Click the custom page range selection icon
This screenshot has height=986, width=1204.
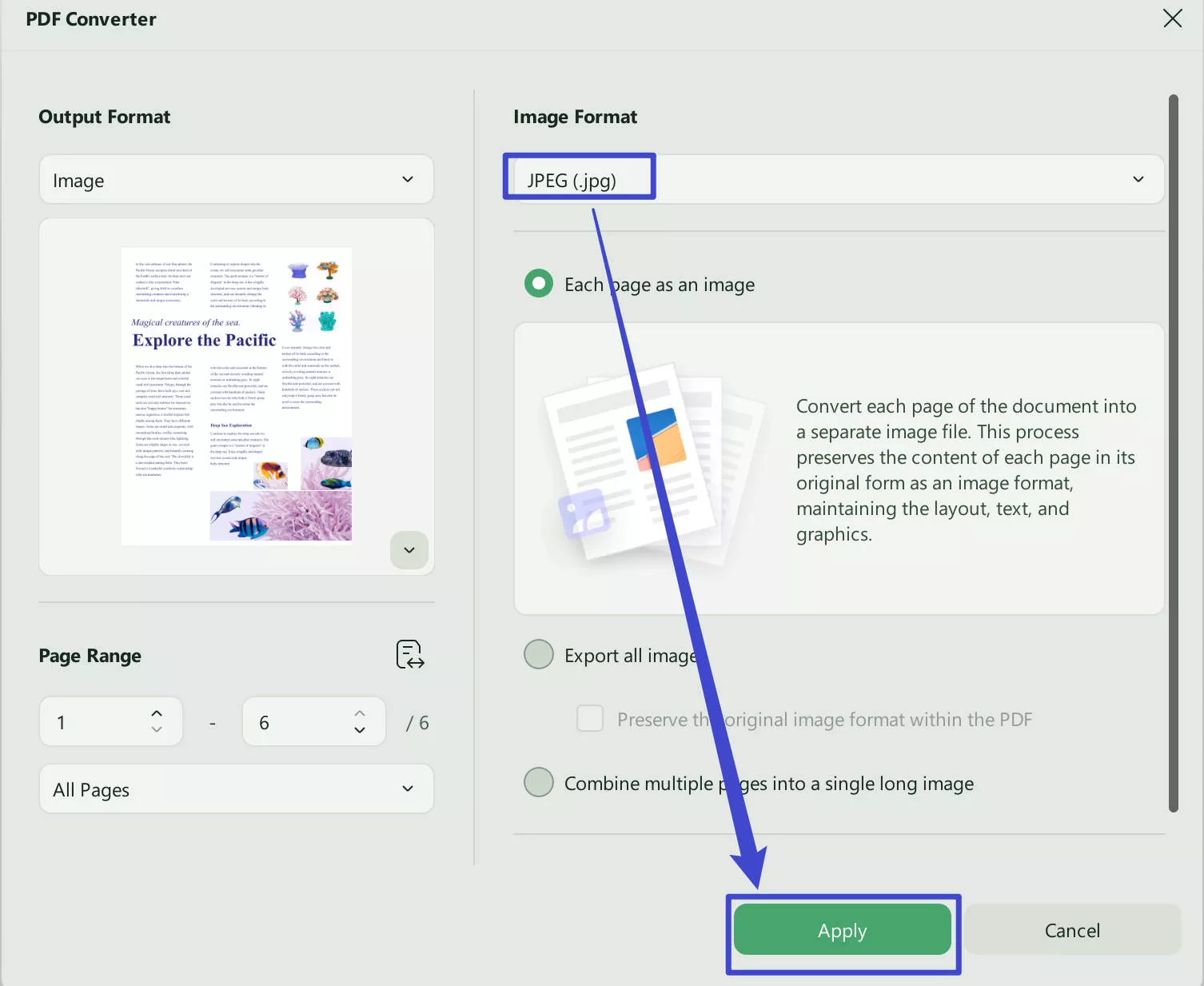click(x=409, y=654)
